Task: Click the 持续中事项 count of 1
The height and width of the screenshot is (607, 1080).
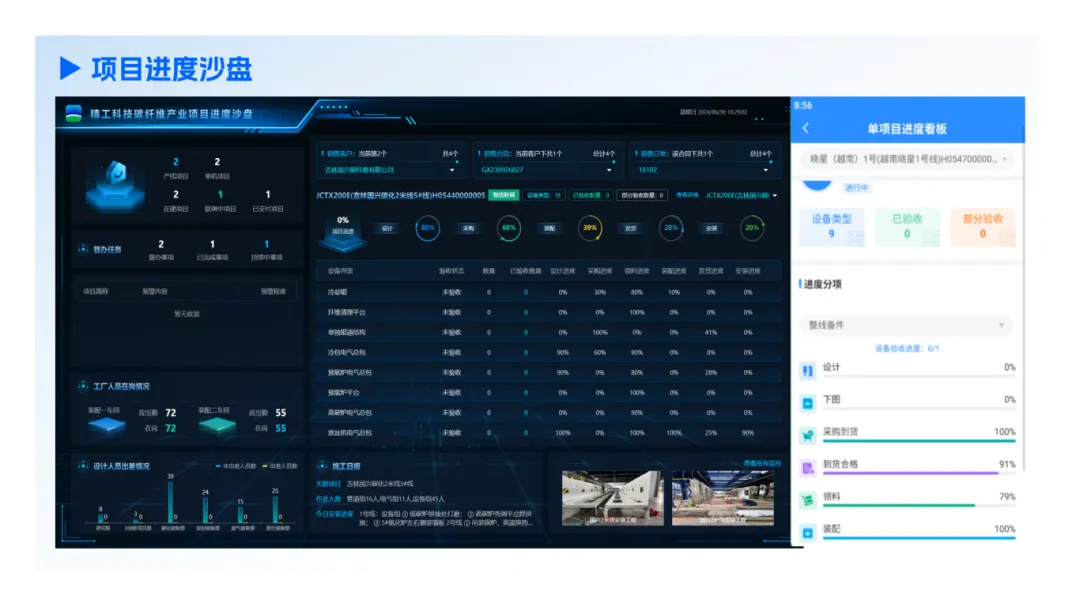Action: (267, 244)
